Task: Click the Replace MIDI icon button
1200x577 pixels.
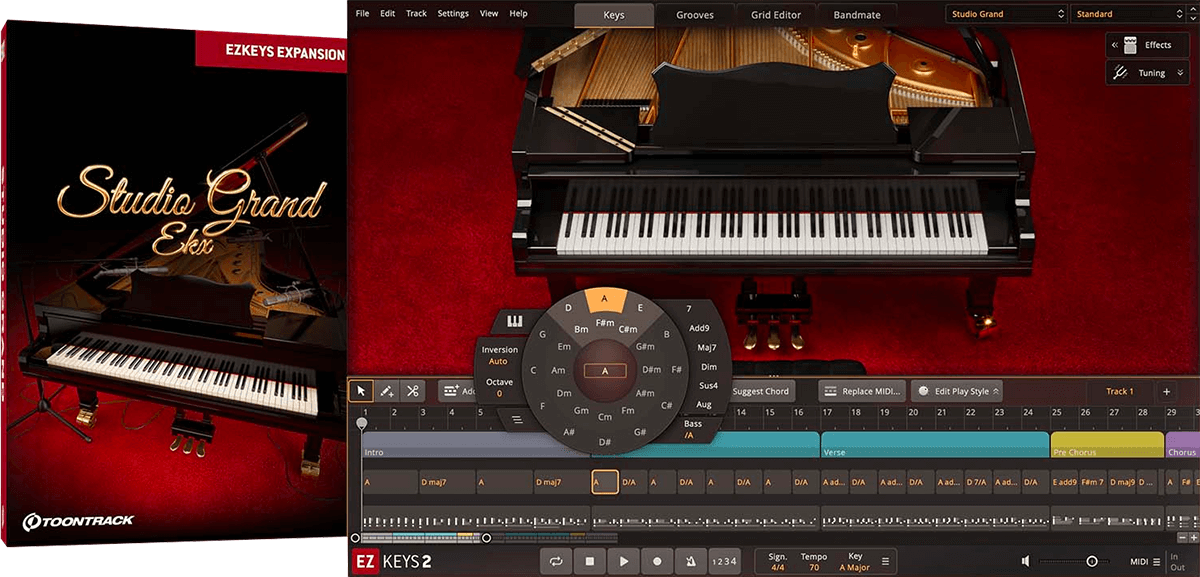Action: click(832, 391)
